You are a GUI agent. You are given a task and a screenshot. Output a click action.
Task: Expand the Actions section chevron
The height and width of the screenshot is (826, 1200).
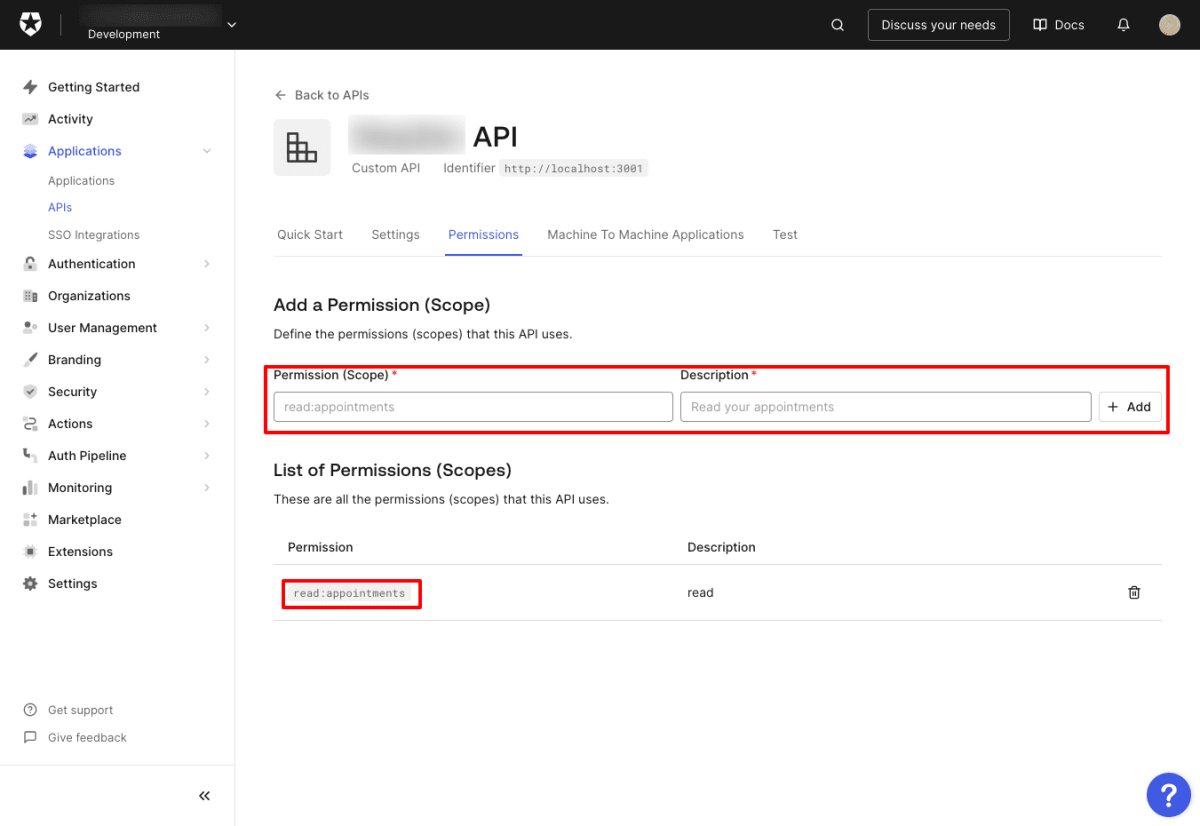click(207, 424)
